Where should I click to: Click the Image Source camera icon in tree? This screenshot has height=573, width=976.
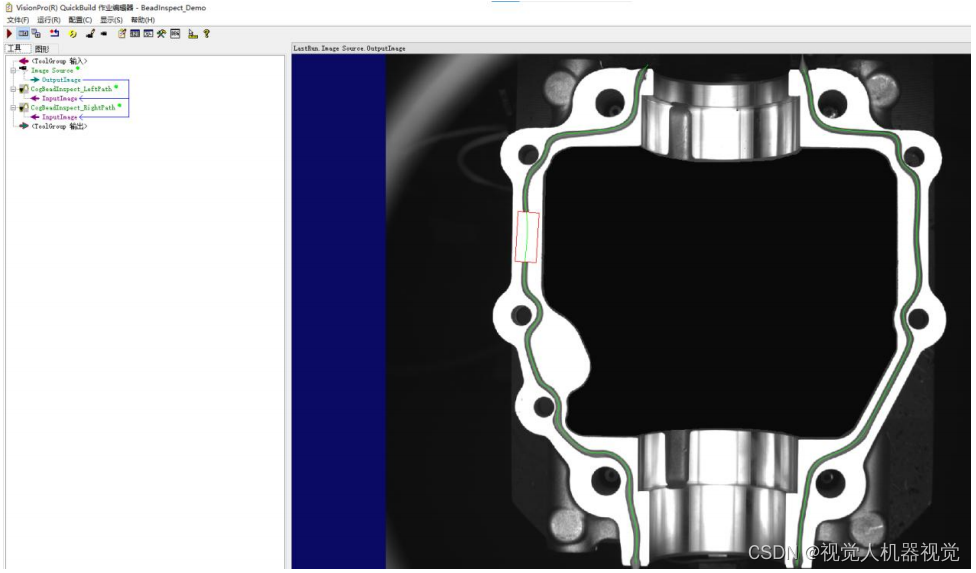24,70
